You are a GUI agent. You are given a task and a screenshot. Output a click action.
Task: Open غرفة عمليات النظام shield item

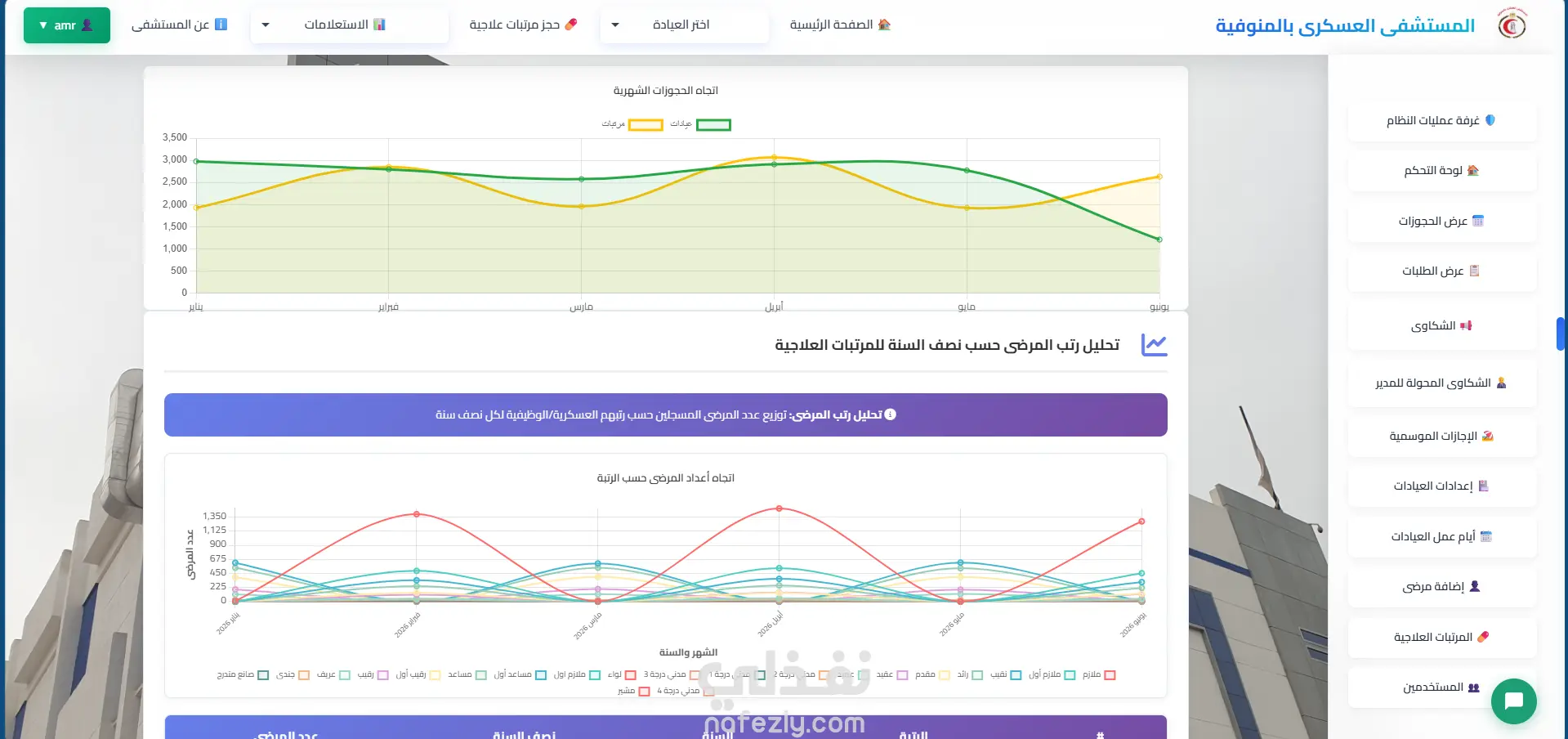pyautogui.click(x=1442, y=121)
